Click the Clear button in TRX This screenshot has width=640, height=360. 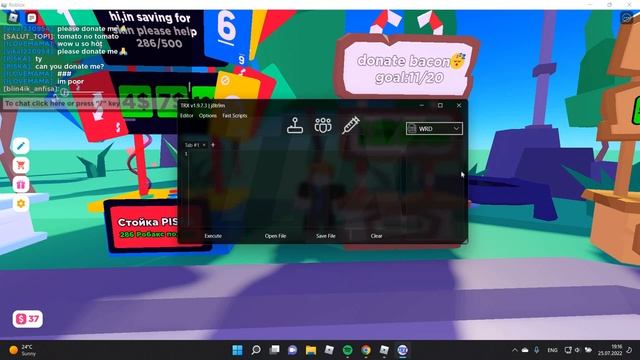[x=376, y=236]
